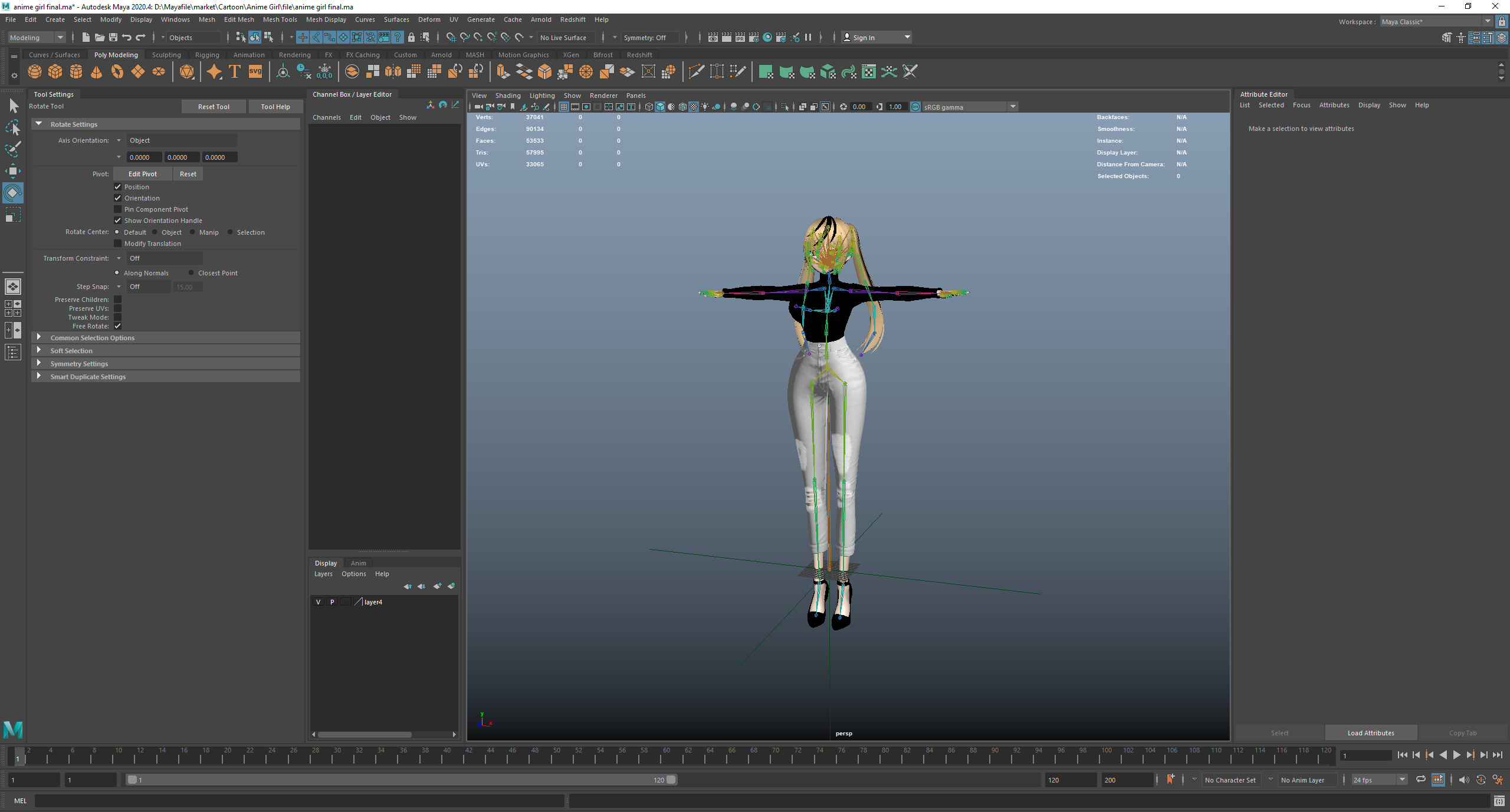Screen dimensions: 1510x812
Task: Play animation forward
Action: pyautogui.click(x=1457, y=755)
